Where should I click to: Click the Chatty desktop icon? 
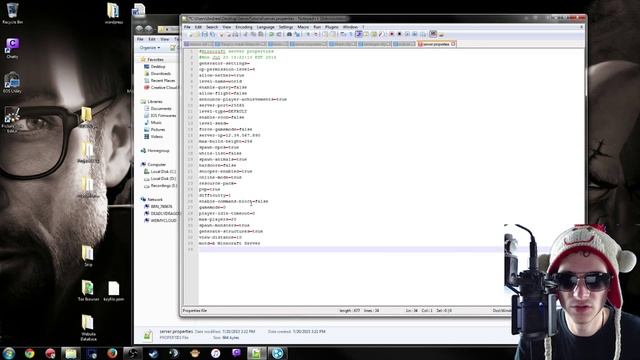12,48
